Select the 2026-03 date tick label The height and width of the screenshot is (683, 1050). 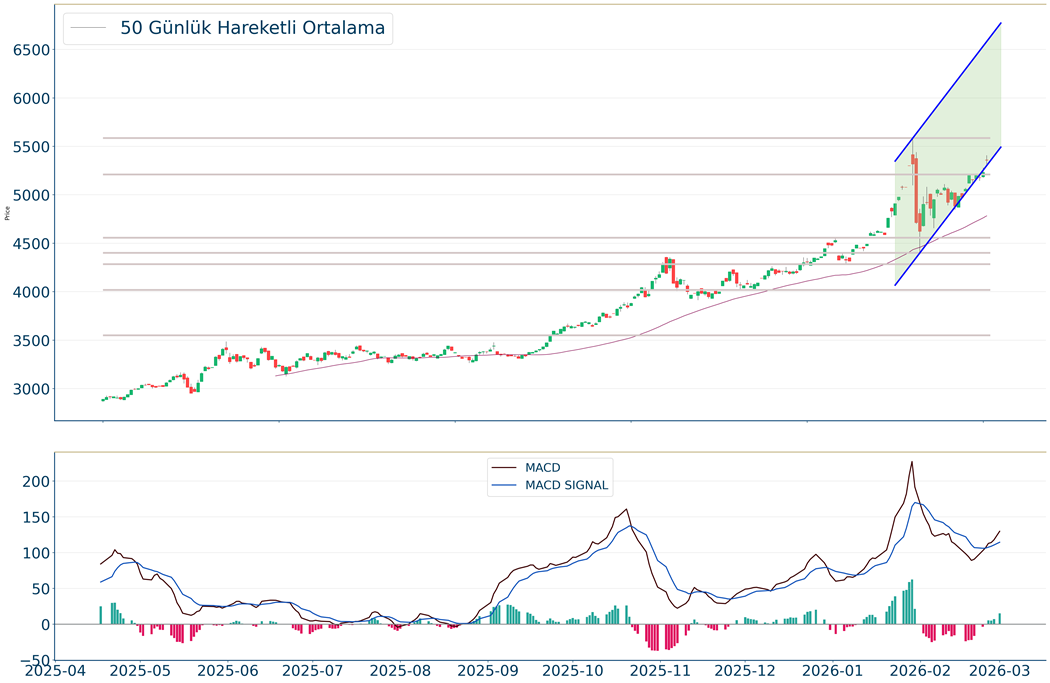click(x=1000, y=671)
